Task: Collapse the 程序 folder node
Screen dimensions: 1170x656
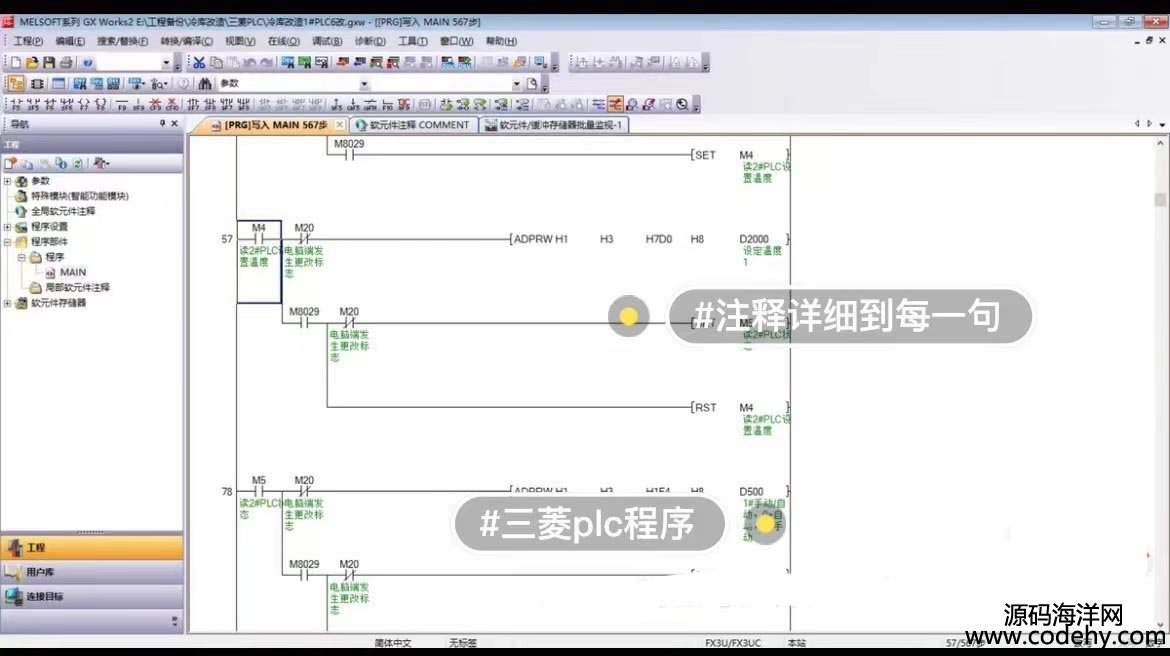Action: (x=22, y=257)
